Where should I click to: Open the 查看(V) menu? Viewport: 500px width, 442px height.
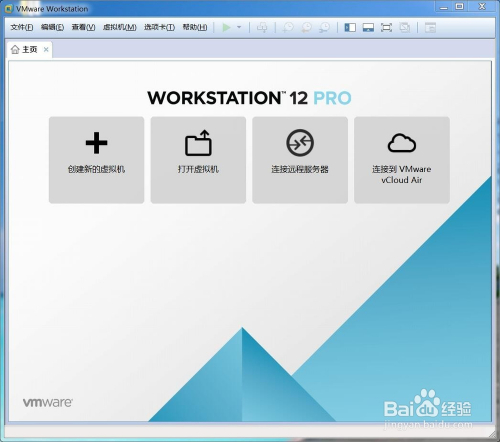83,27
